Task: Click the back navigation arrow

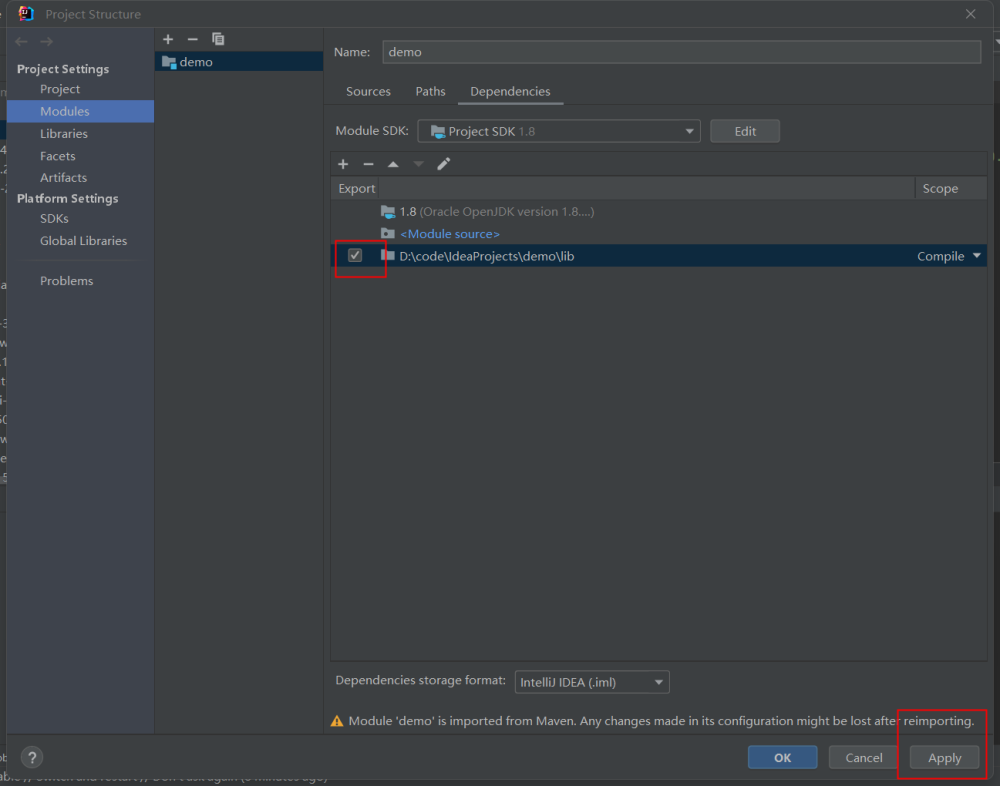Action: coord(21,41)
